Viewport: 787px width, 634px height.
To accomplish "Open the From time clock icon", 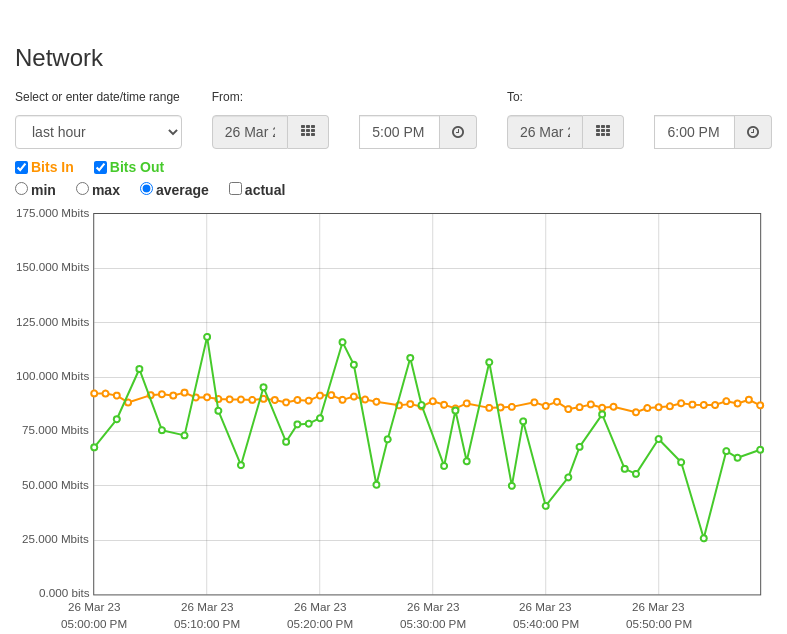I will point(458,132).
